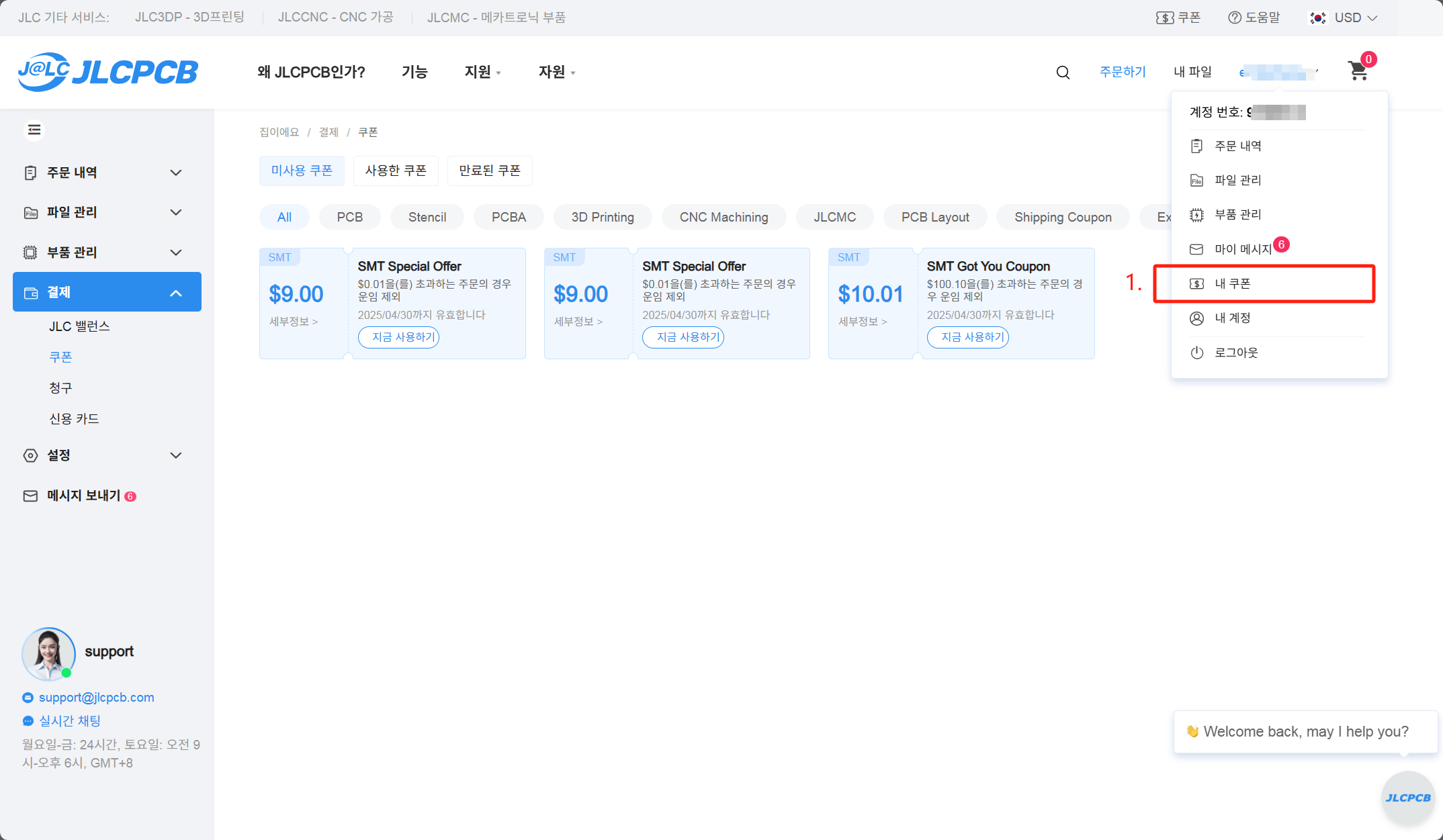1443x840 pixels.
Task: Open JLC3DP - 3D프린팅 service link
Action: click(x=189, y=17)
